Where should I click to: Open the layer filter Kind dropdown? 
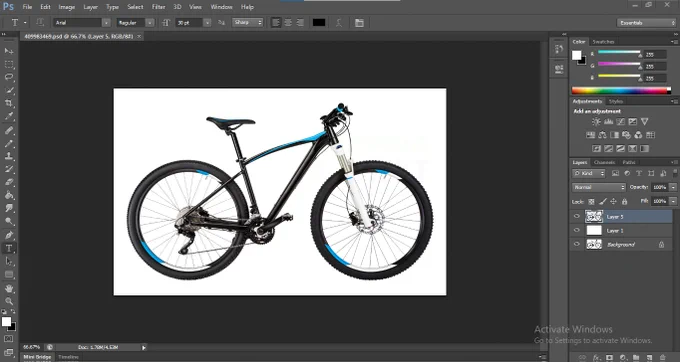588,173
